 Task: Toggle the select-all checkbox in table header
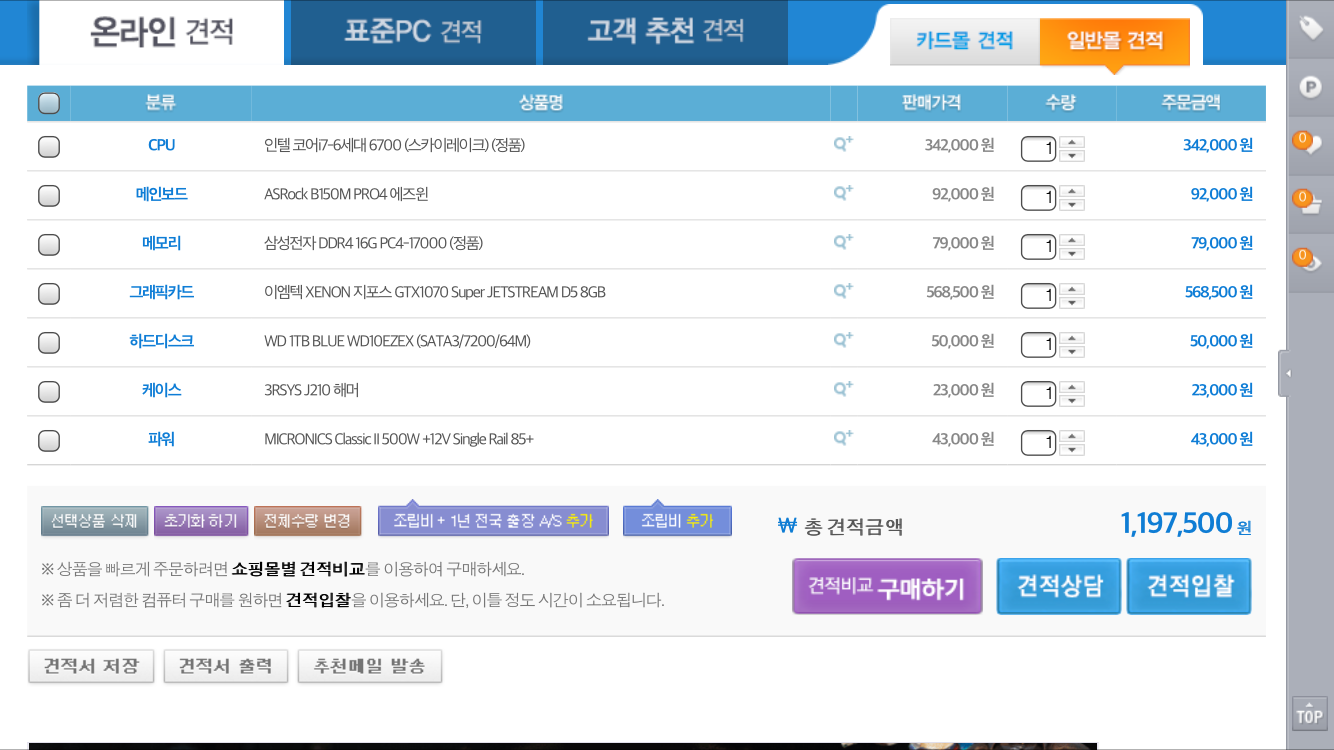[49, 103]
